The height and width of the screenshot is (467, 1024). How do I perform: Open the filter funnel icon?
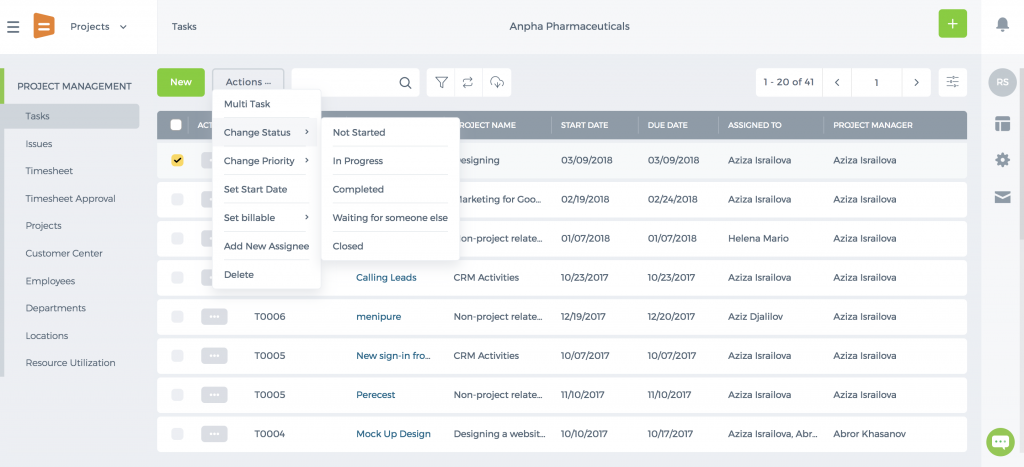(441, 82)
